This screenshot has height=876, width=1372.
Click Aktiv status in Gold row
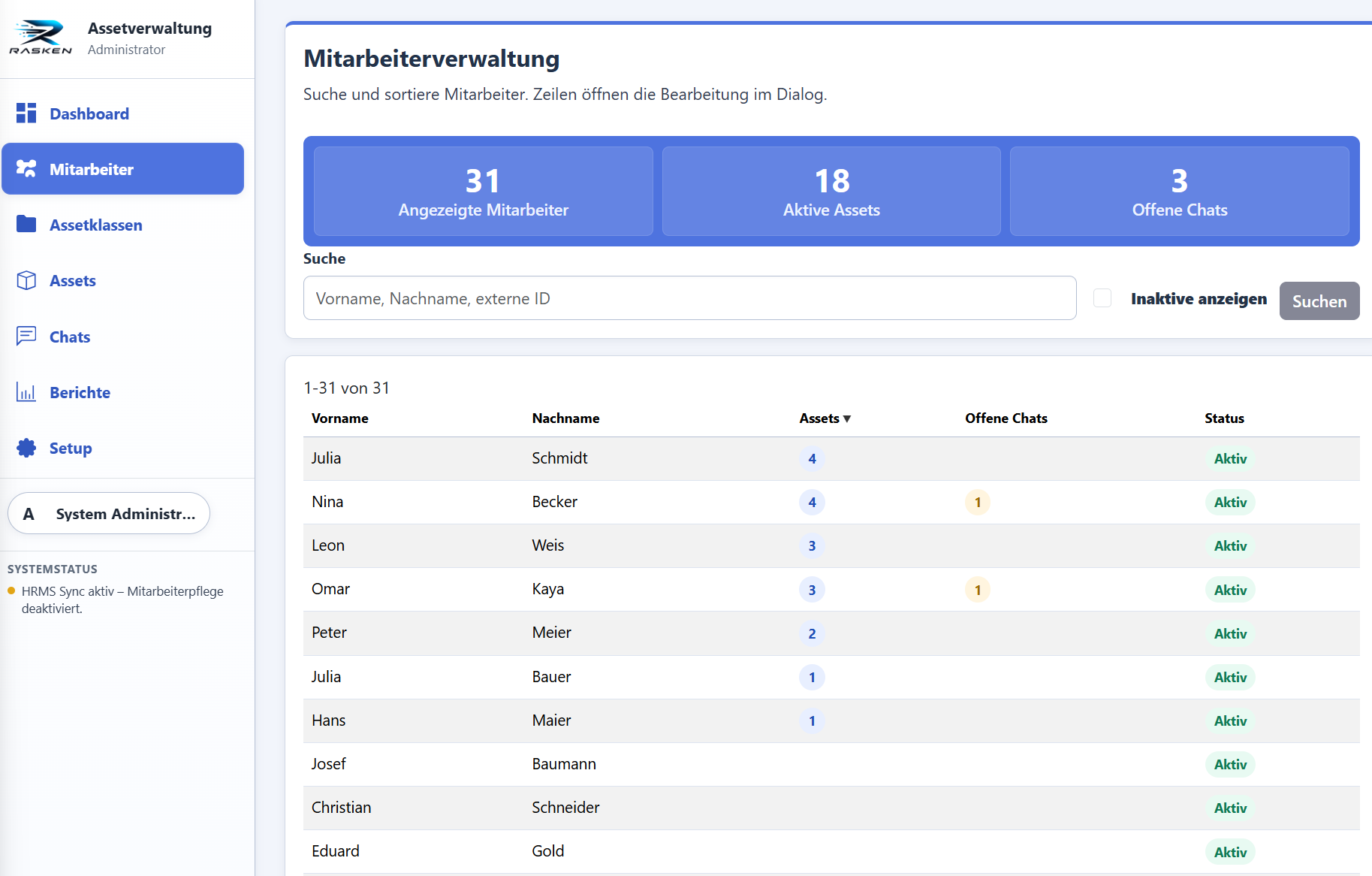point(1230,852)
